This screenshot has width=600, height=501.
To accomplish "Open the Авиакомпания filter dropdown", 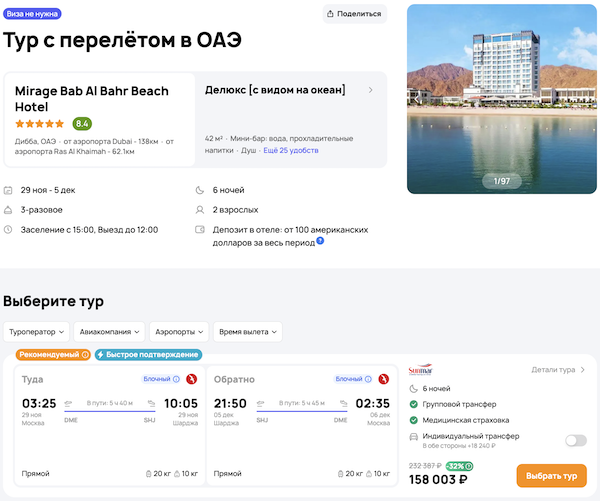I will pyautogui.click(x=110, y=331).
